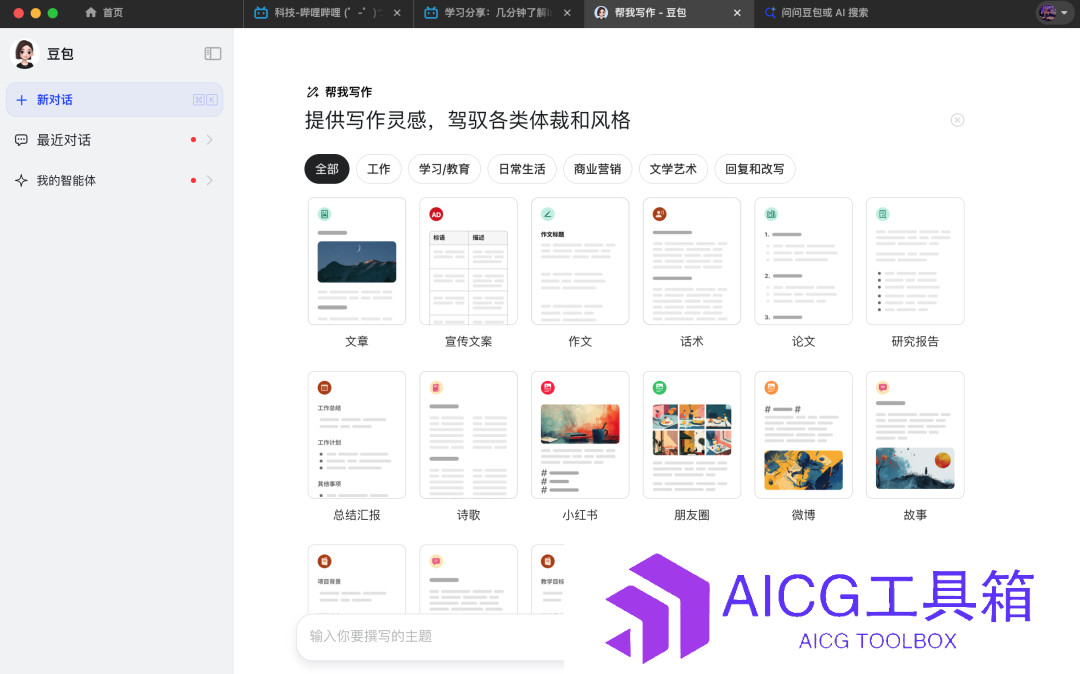
Task: Close the 学习分享 browser tab
Action: click(568, 12)
